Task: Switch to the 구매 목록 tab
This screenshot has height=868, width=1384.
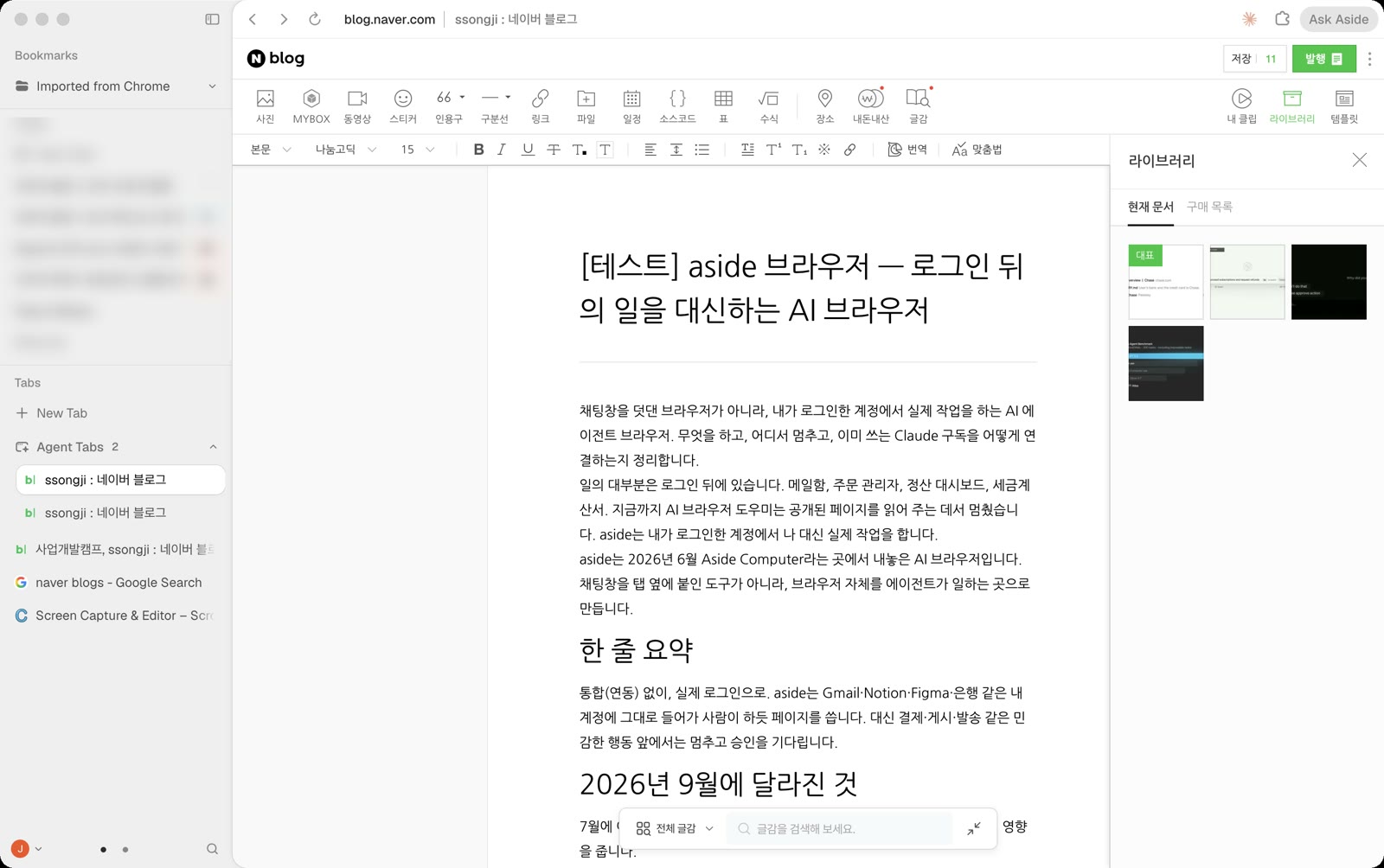Action: pos(1209,207)
